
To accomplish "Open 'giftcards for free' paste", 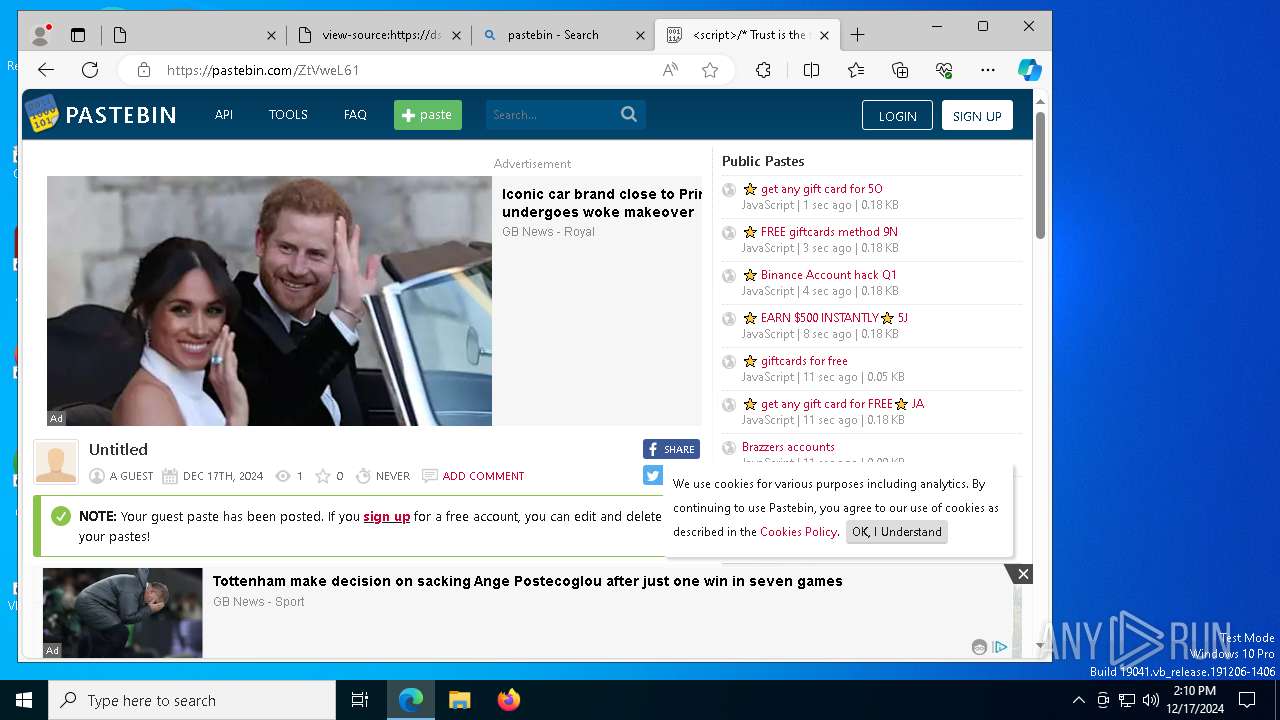I will [804, 361].
